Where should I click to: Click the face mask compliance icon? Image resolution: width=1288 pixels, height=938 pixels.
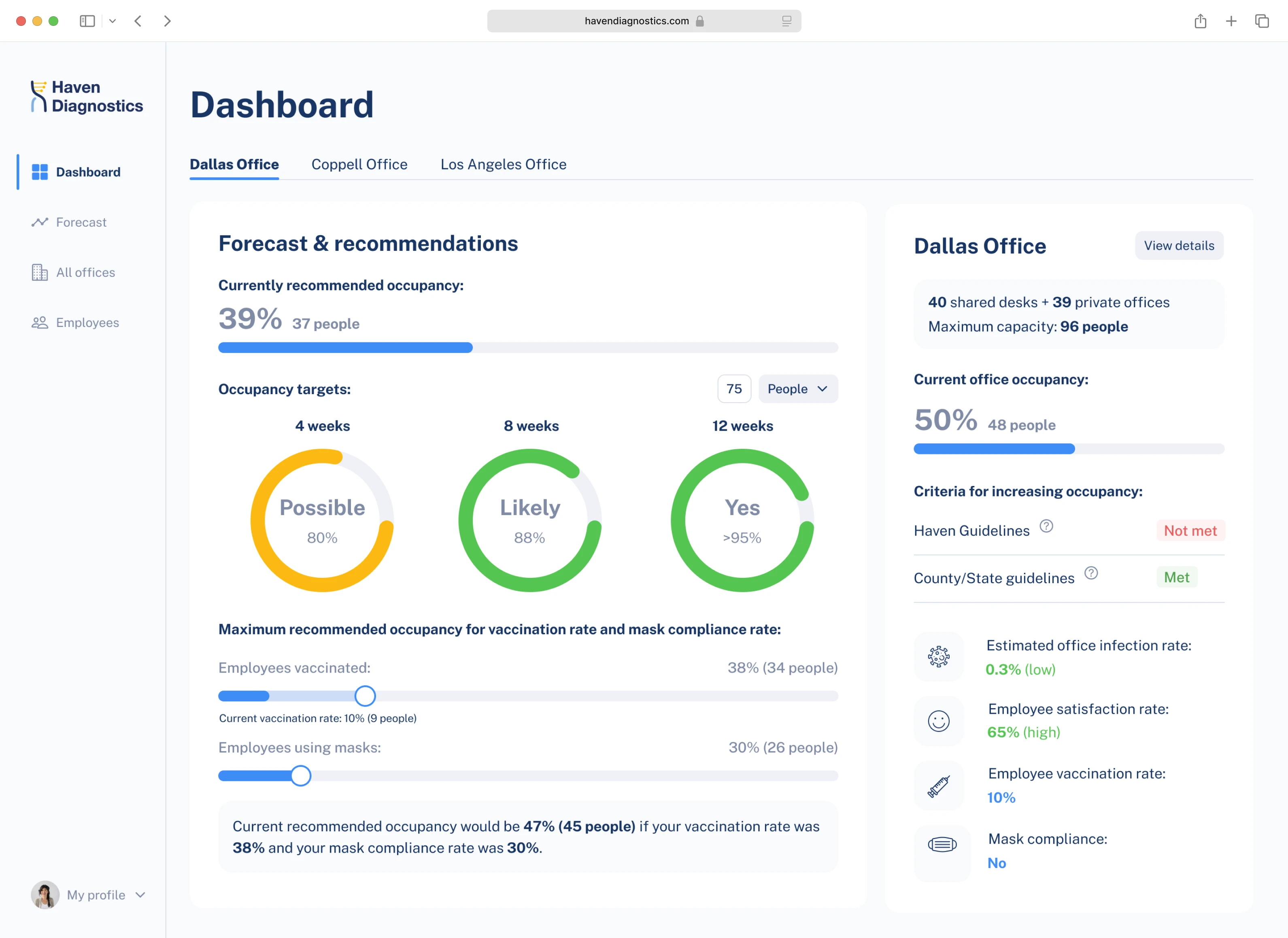pyautogui.click(x=942, y=845)
